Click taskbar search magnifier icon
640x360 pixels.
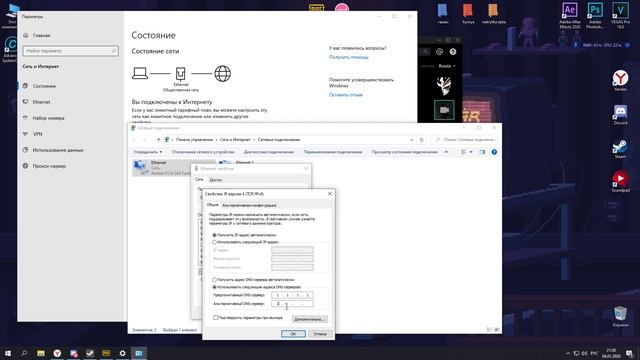(x=24, y=353)
